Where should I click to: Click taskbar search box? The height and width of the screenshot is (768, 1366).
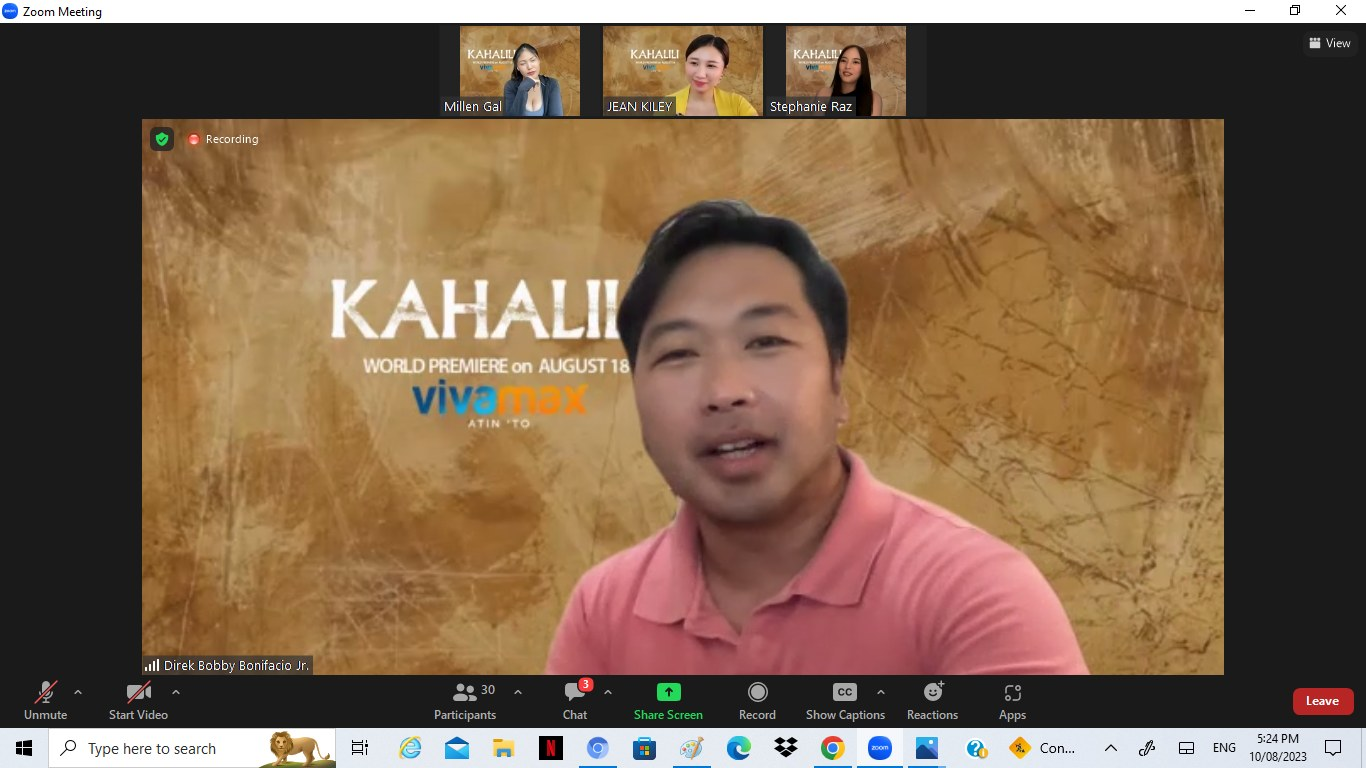coord(192,748)
